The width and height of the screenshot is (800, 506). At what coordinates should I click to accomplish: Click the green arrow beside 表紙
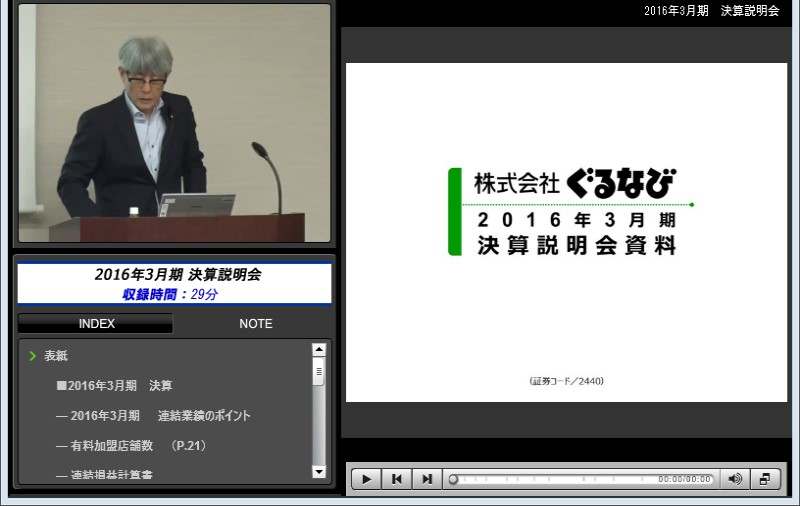tap(33, 356)
